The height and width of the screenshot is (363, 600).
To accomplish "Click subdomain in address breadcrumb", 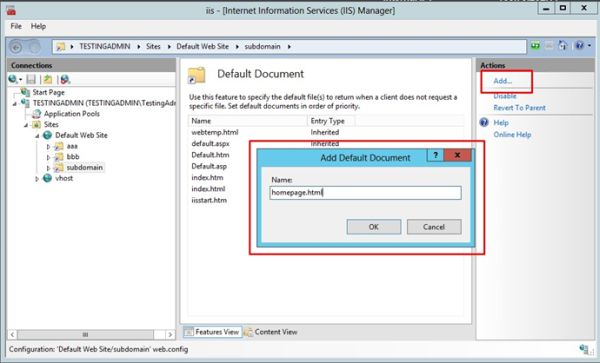I will [262, 47].
